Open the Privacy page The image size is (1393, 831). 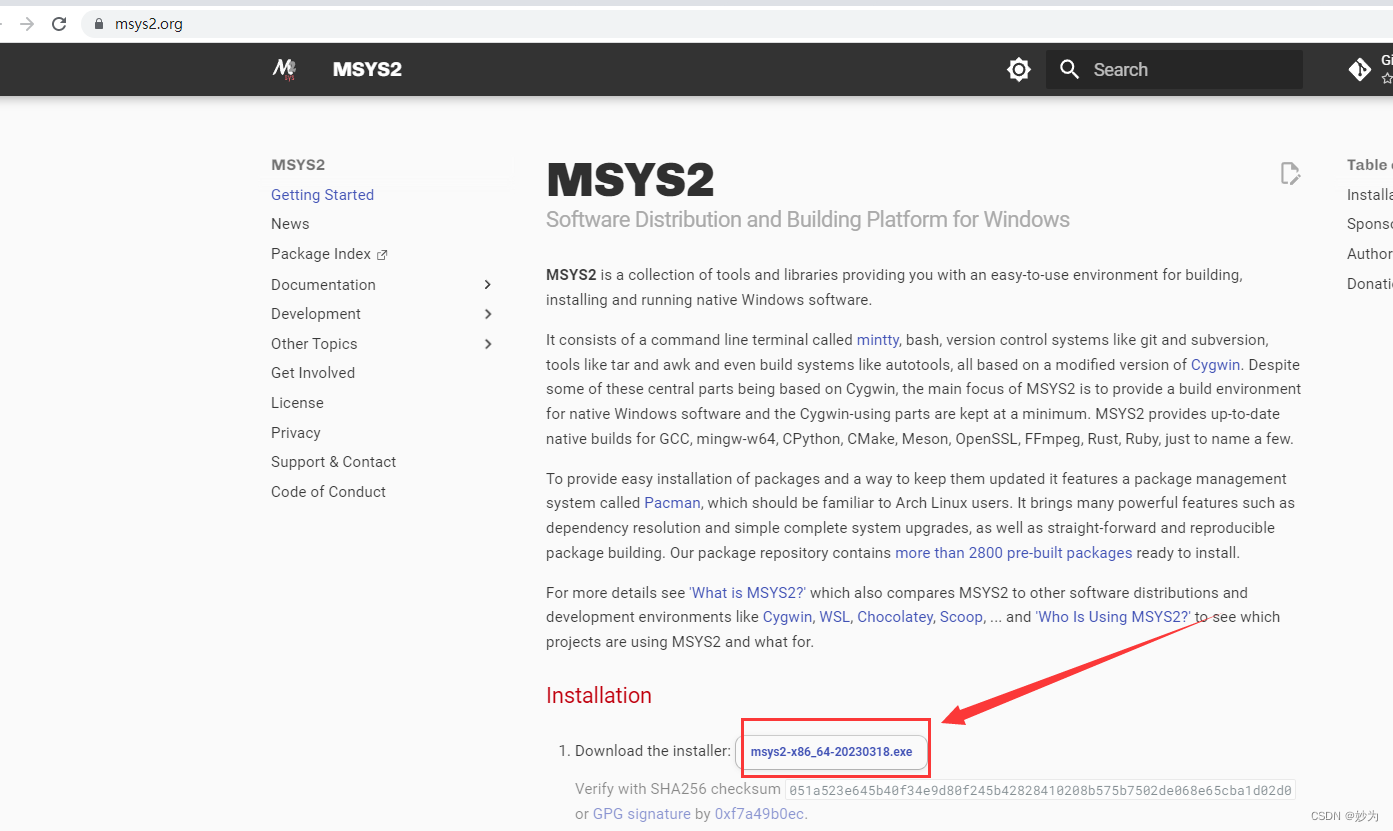pos(296,433)
